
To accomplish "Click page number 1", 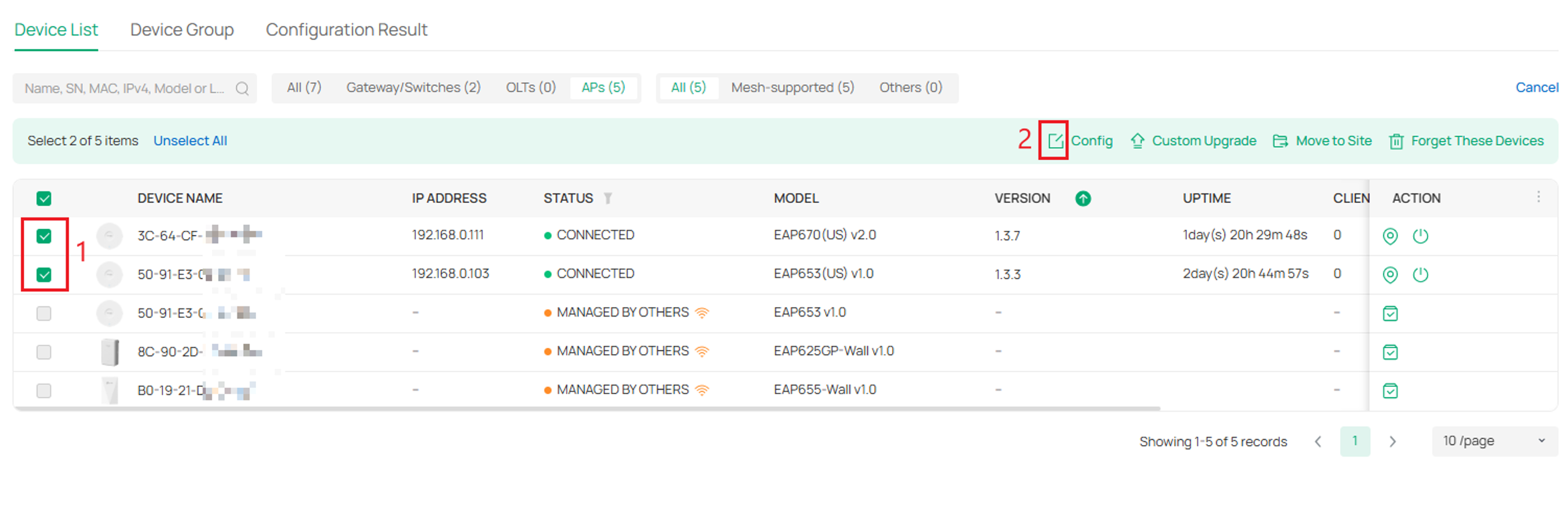I will [1355, 441].
